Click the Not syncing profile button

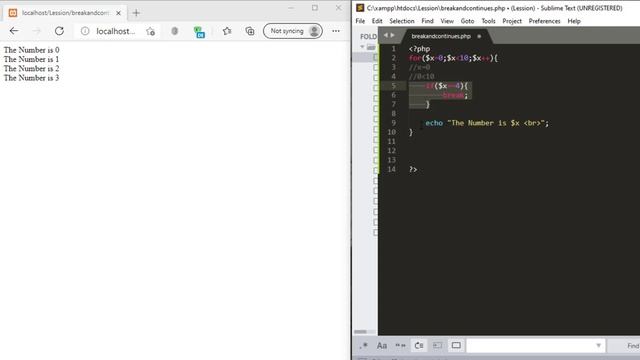pos(293,31)
